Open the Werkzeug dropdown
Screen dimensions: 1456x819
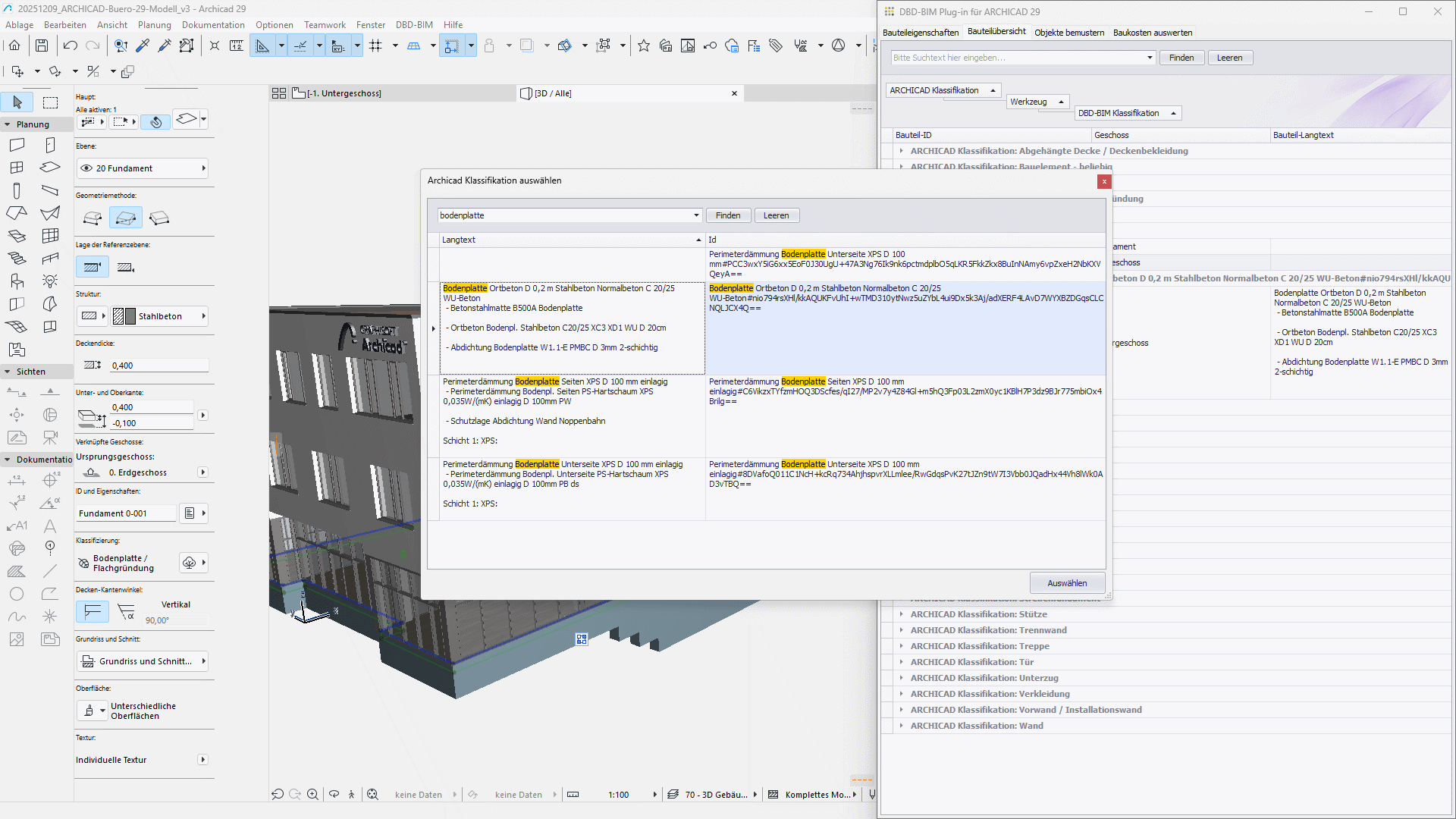pos(1037,102)
